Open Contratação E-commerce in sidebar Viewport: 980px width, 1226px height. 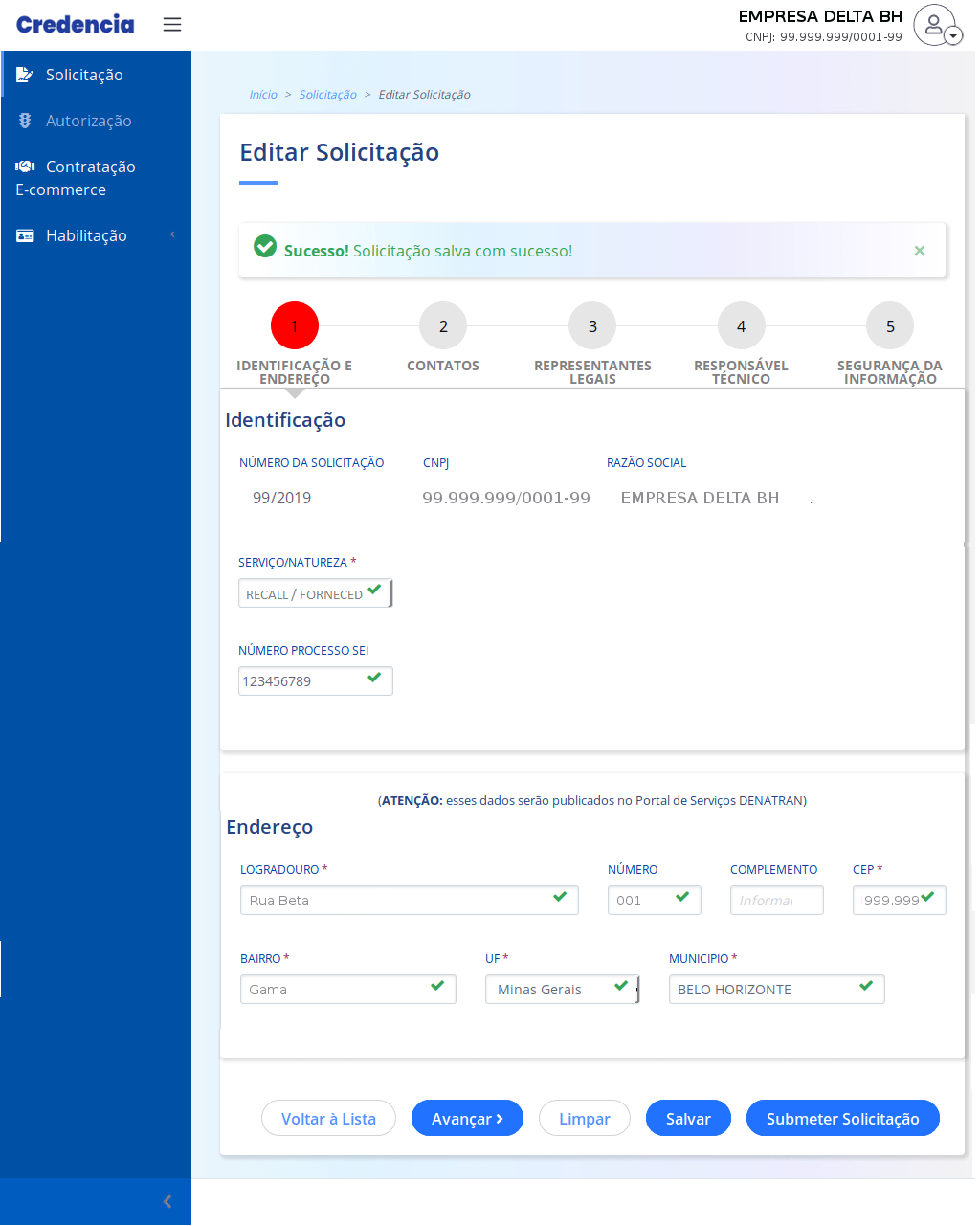click(x=77, y=178)
